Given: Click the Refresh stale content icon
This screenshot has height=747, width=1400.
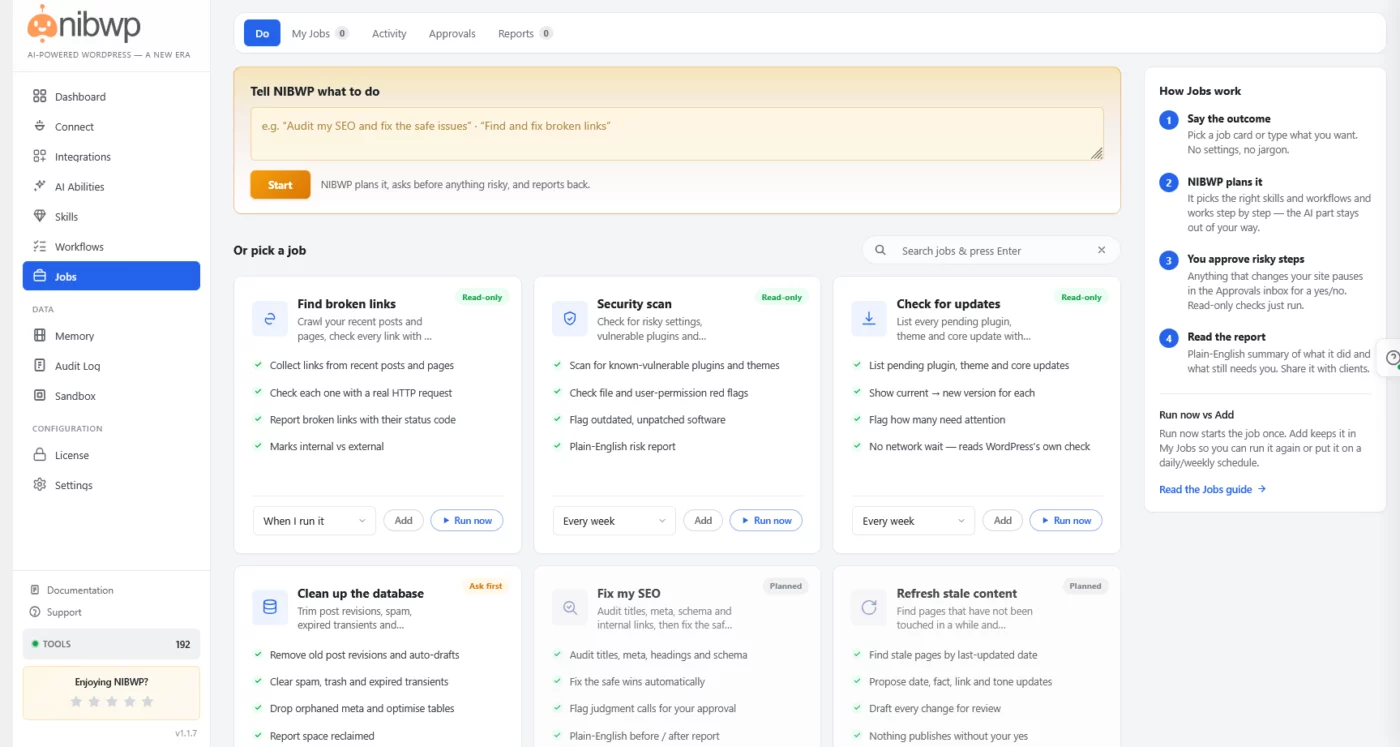Looking at the screenshot, I should [x=869, y=608].
